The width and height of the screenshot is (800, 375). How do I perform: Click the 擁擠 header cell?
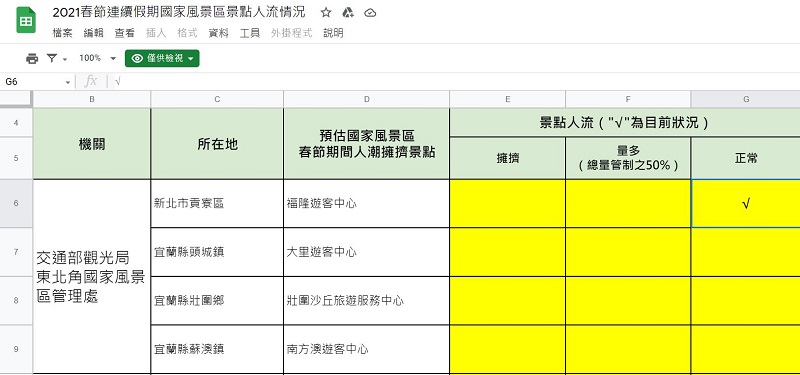pyautogui.click(x=508, y=158)
